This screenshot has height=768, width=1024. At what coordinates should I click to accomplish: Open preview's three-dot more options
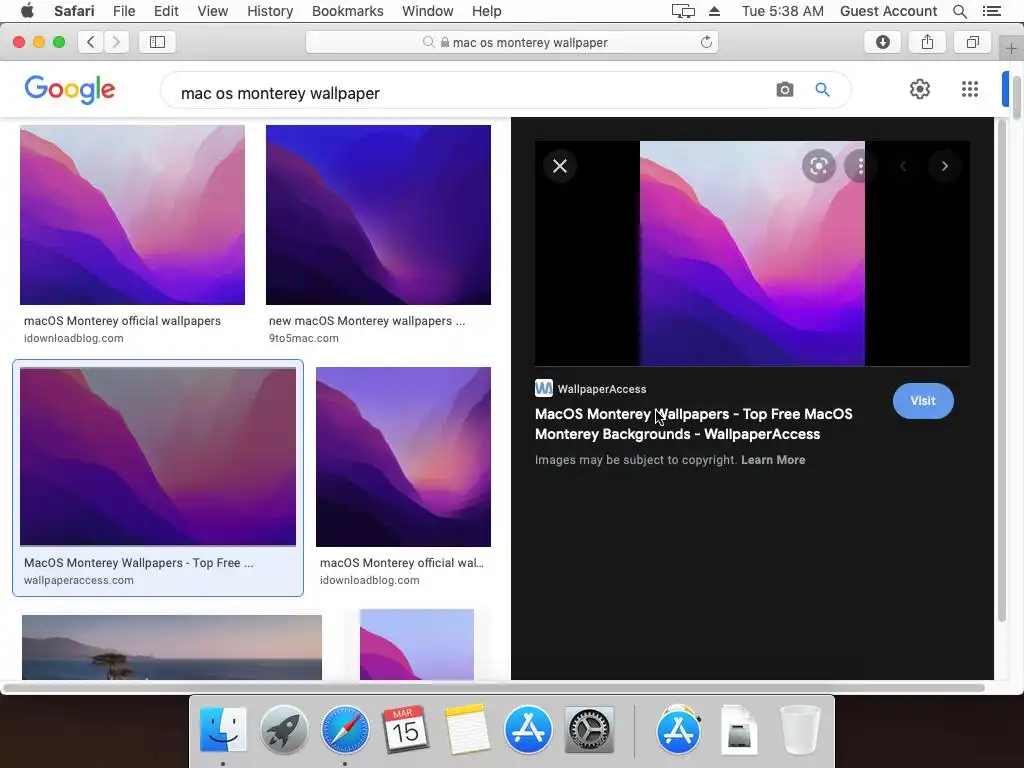[x=860, y=166]
